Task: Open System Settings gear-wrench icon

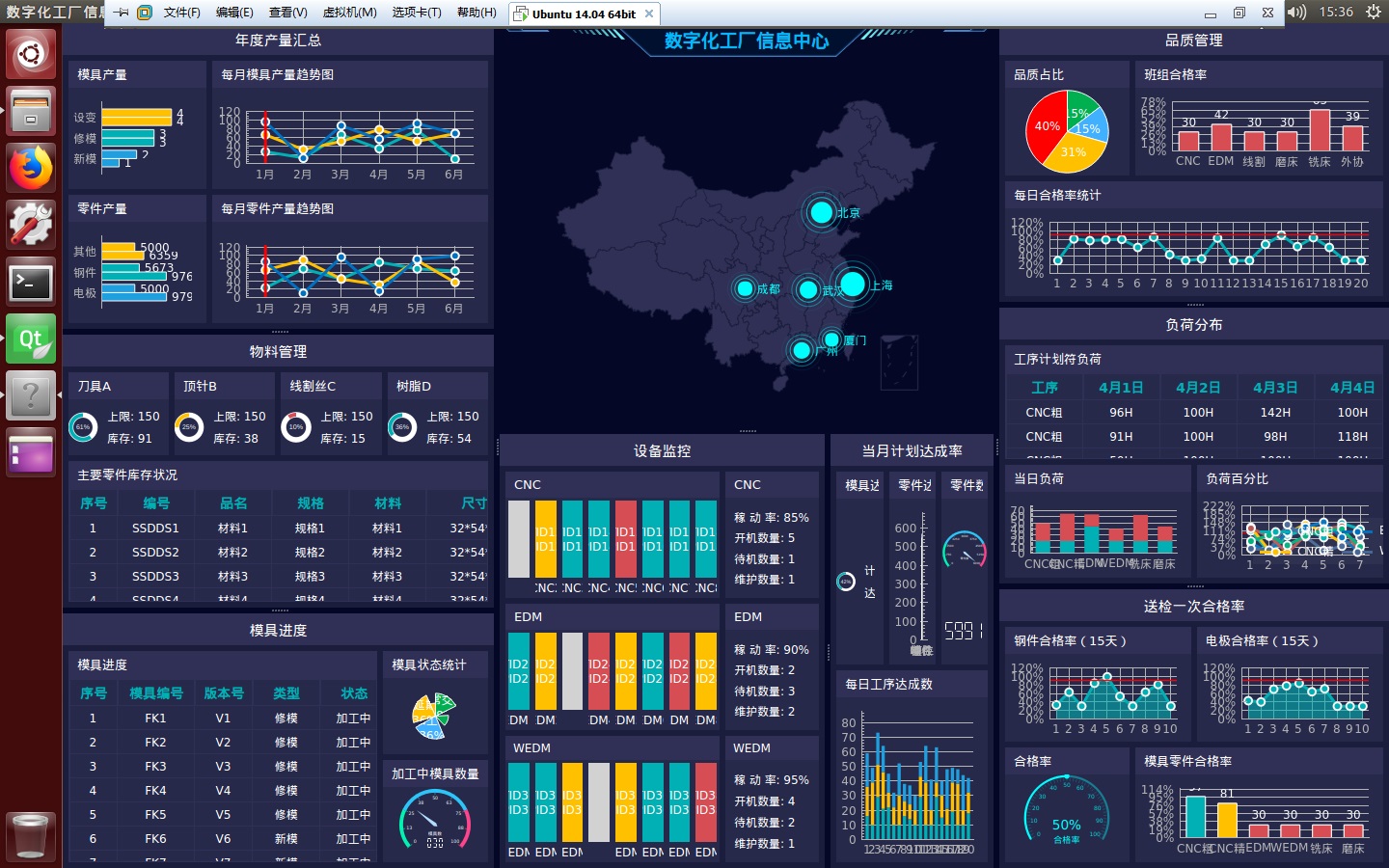Action: point(31,225)
